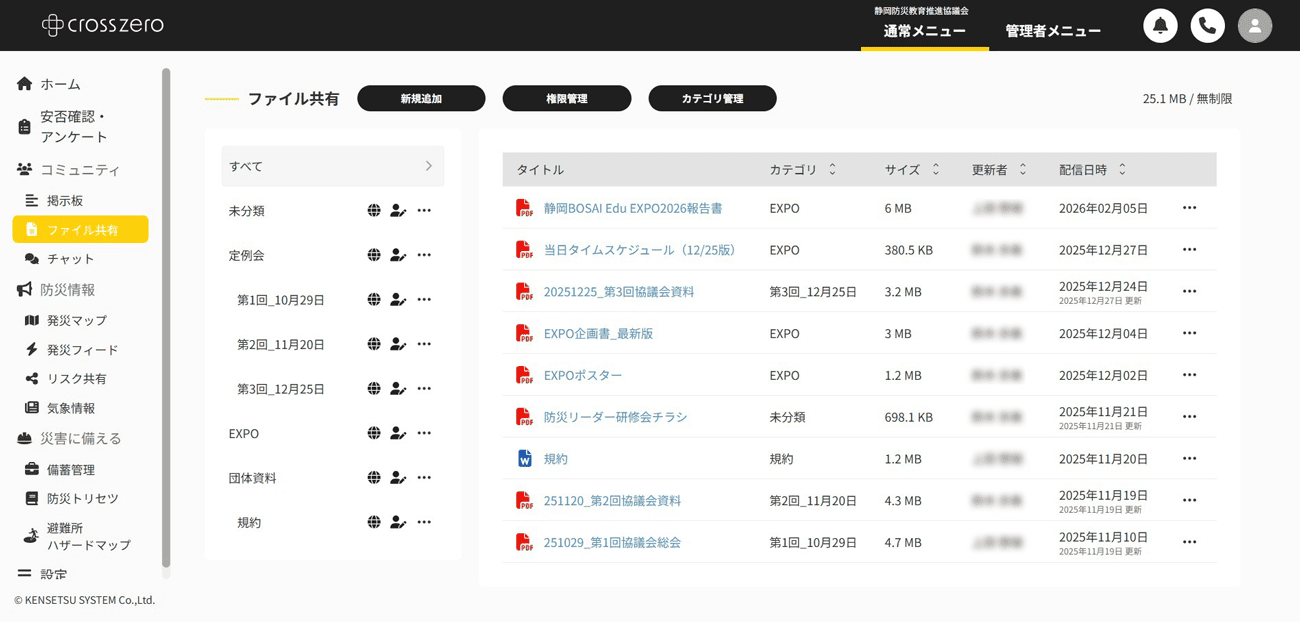
Task: Sort file list by サイズ column
Action: (936, 170)
